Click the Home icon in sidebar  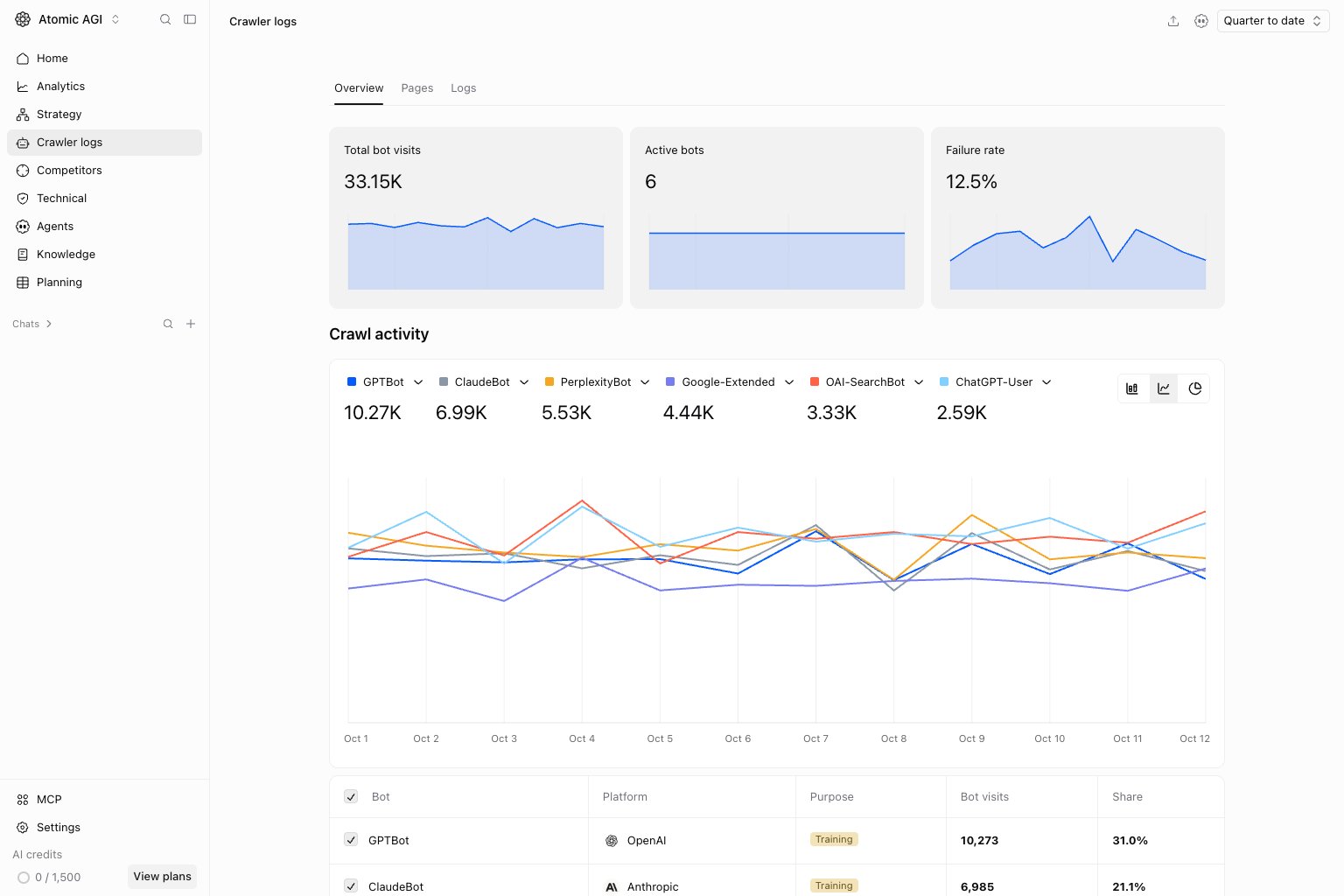point(23,59)
